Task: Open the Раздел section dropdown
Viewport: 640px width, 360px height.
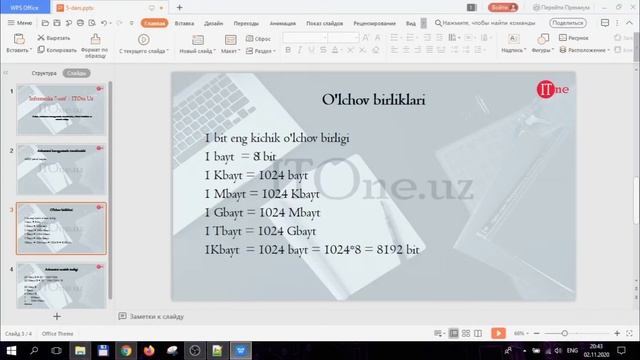Action: [x=261, y=51]
